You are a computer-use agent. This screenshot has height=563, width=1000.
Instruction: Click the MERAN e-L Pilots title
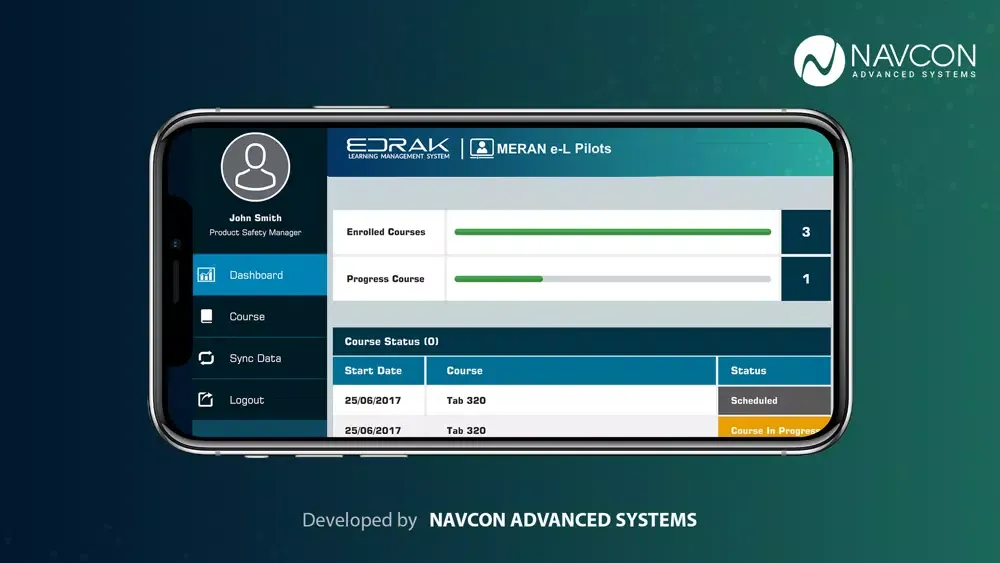pos(554,149)
